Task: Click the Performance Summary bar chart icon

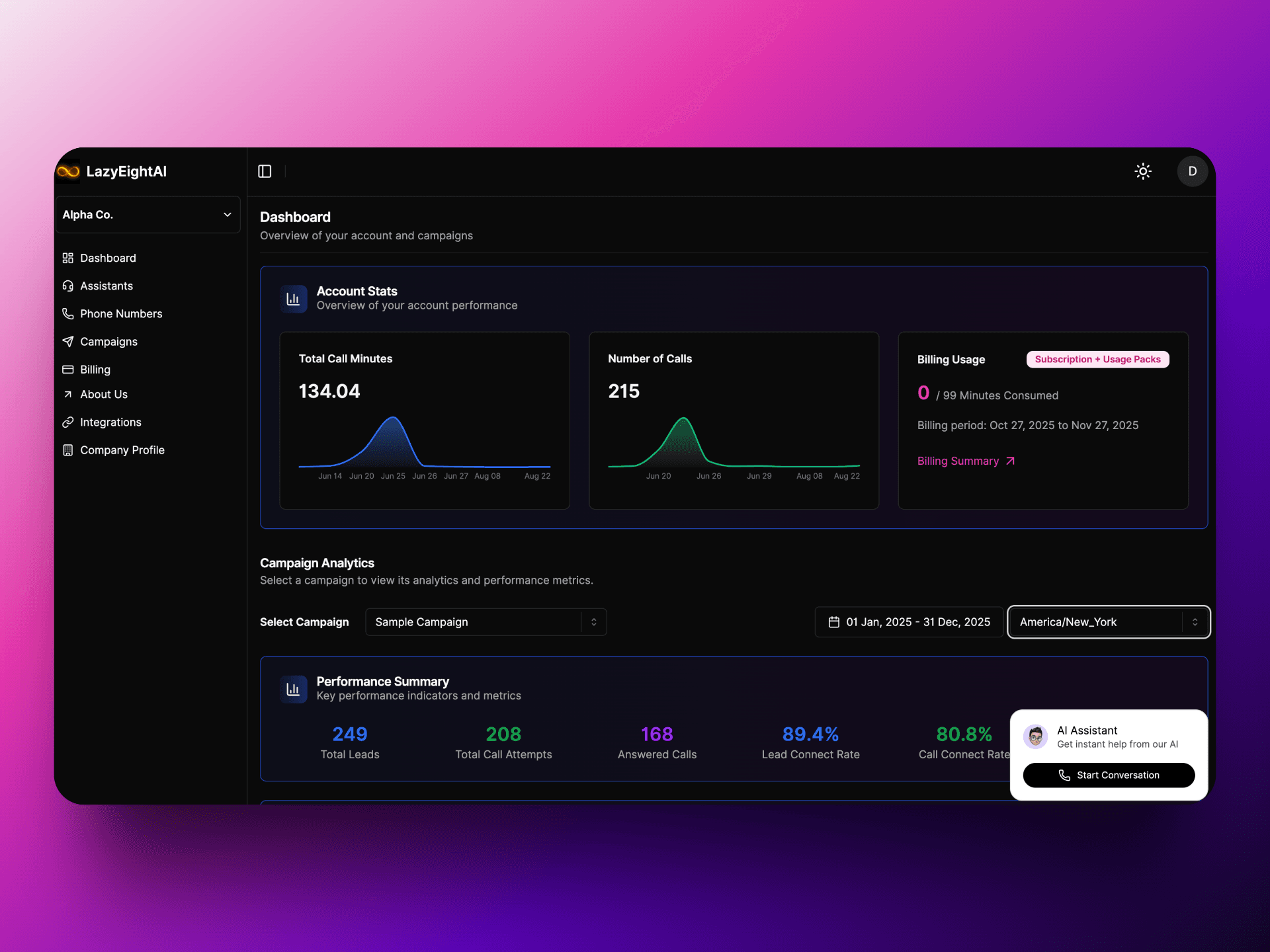Action: 293,689
